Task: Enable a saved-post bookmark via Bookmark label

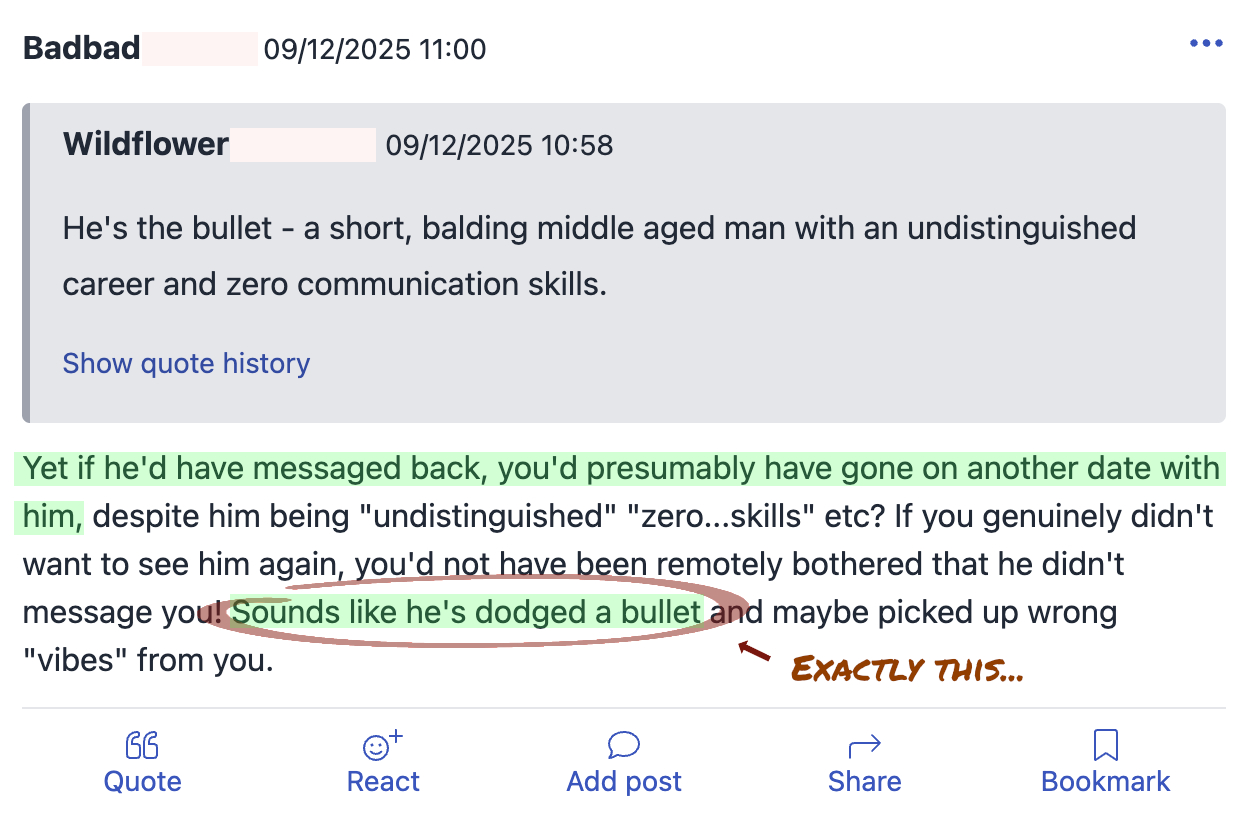Action: 1105,782
